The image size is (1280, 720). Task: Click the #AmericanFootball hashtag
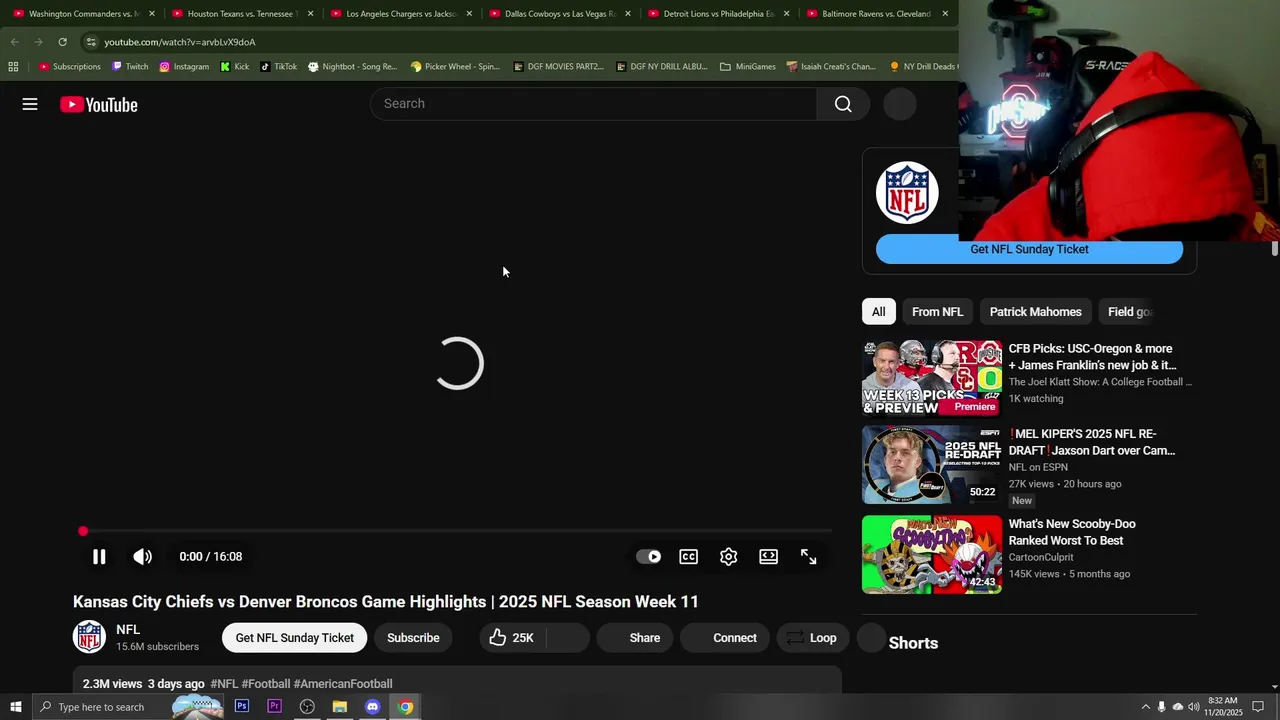coord(342,684)
